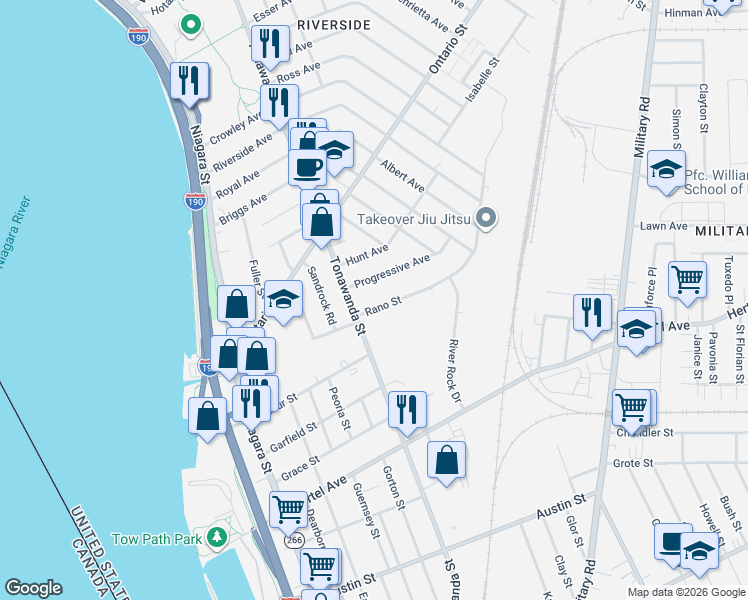The width and height of the screenshot is (748, 600).
Task: Click the Hunt Ave street label
Action: (x=367, y=255)
